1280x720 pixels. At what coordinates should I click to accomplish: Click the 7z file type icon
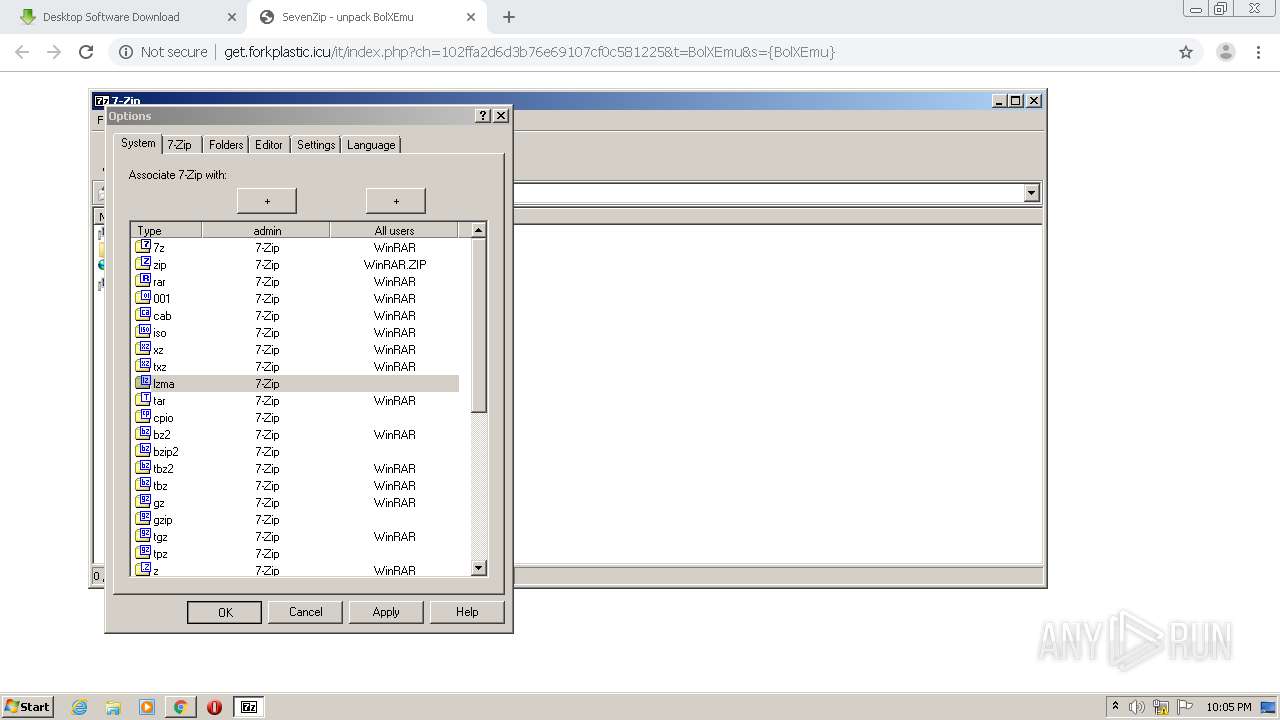pos(143,247)
